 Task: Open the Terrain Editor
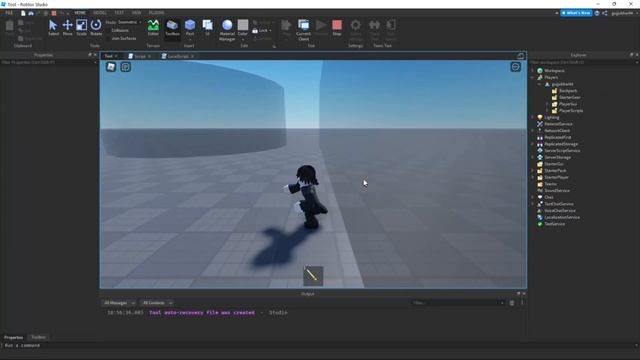point(153,28)
